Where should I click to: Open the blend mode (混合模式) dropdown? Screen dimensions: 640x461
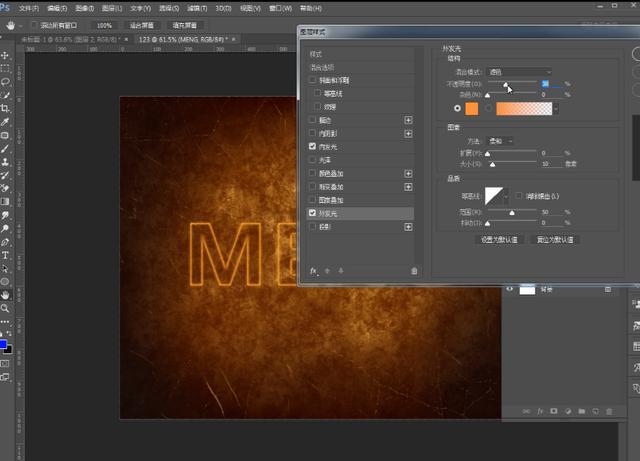(x=519, y=72)
